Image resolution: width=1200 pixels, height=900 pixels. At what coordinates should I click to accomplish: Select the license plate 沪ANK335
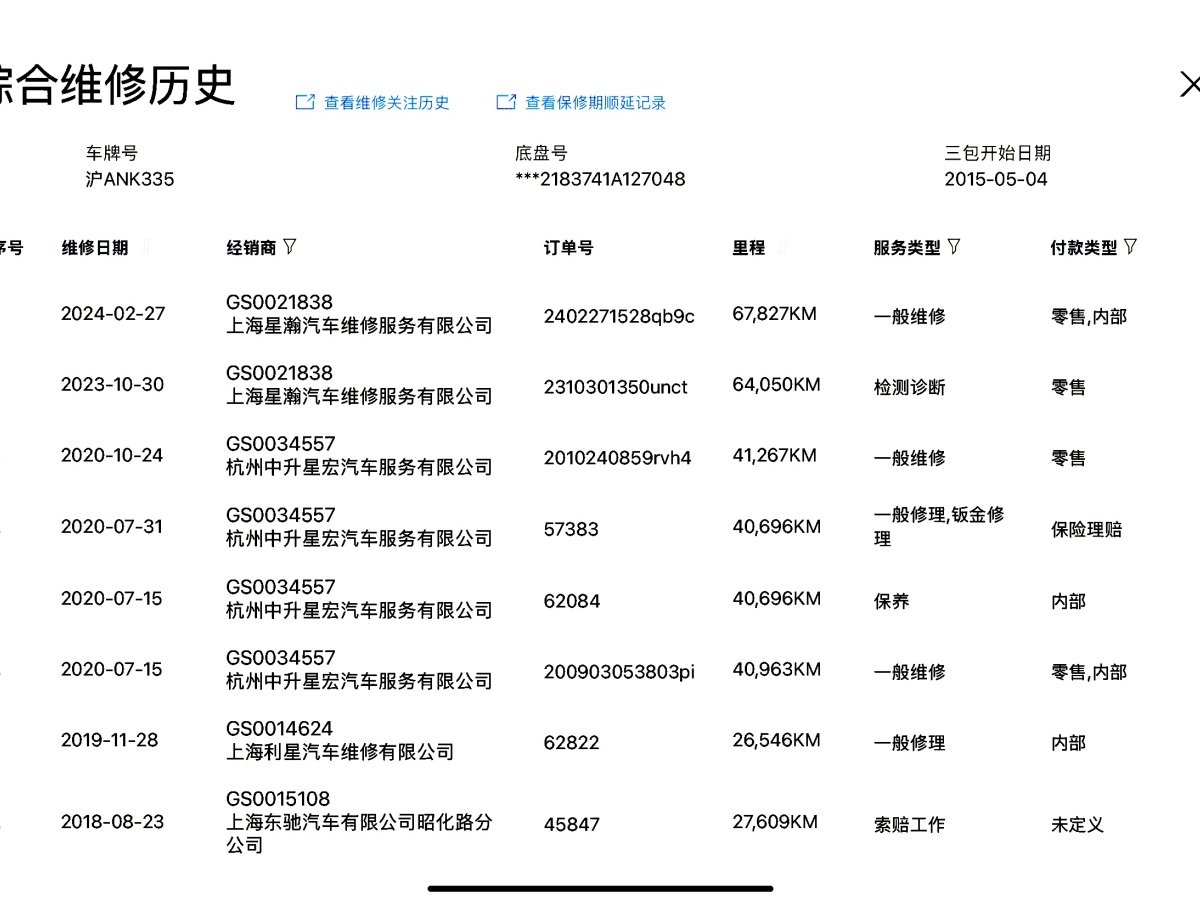129,179
